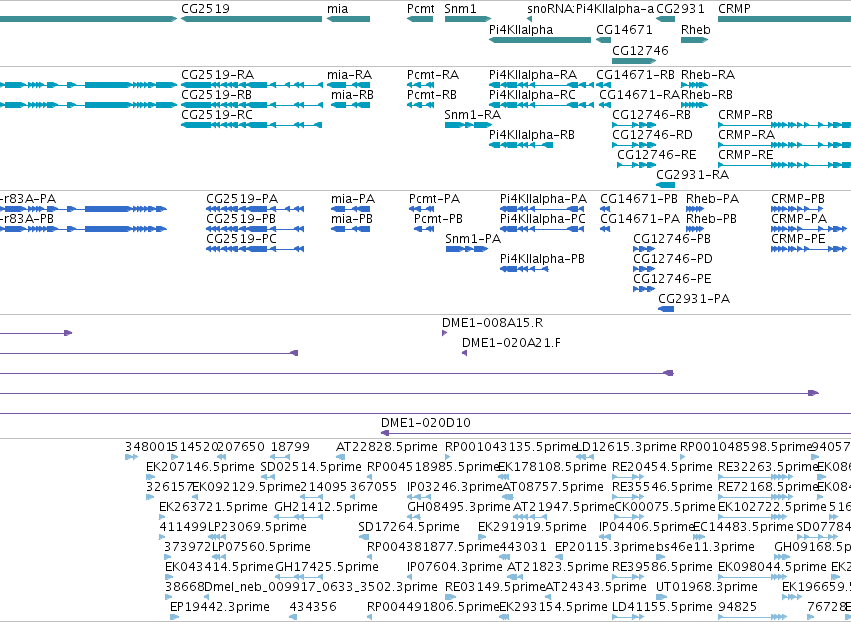Click EST GH21412.5prime
The image size is (851, 622).
(x=299, y=517)
